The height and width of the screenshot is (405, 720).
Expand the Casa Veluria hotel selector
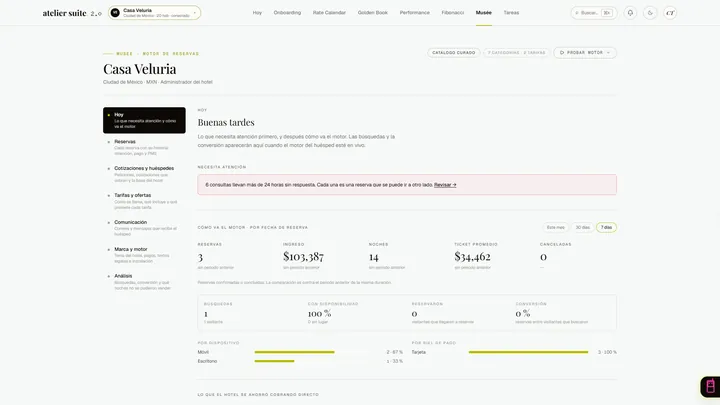[x=154, y=13]
